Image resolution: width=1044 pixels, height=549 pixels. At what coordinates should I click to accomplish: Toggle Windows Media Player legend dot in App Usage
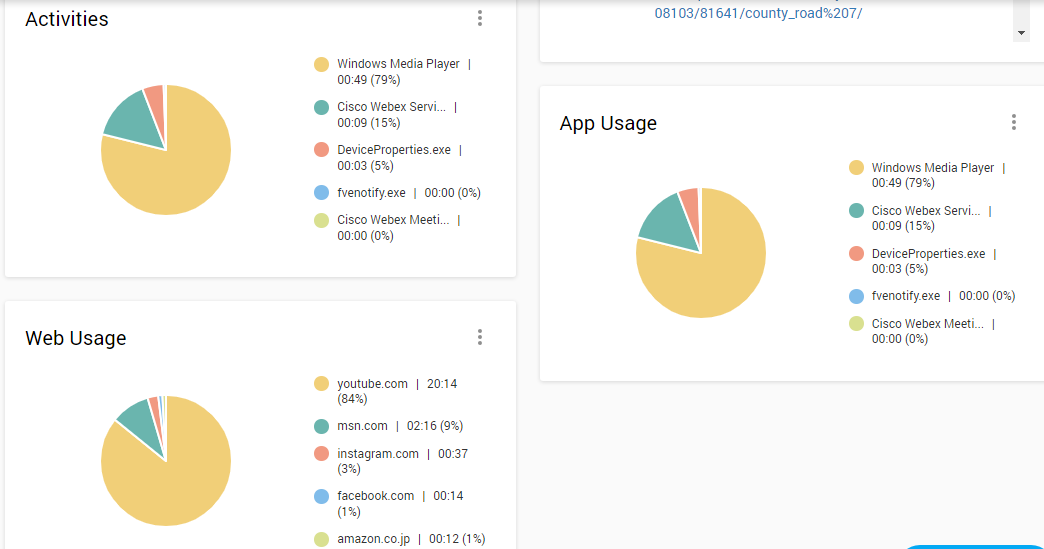point(856,168)
